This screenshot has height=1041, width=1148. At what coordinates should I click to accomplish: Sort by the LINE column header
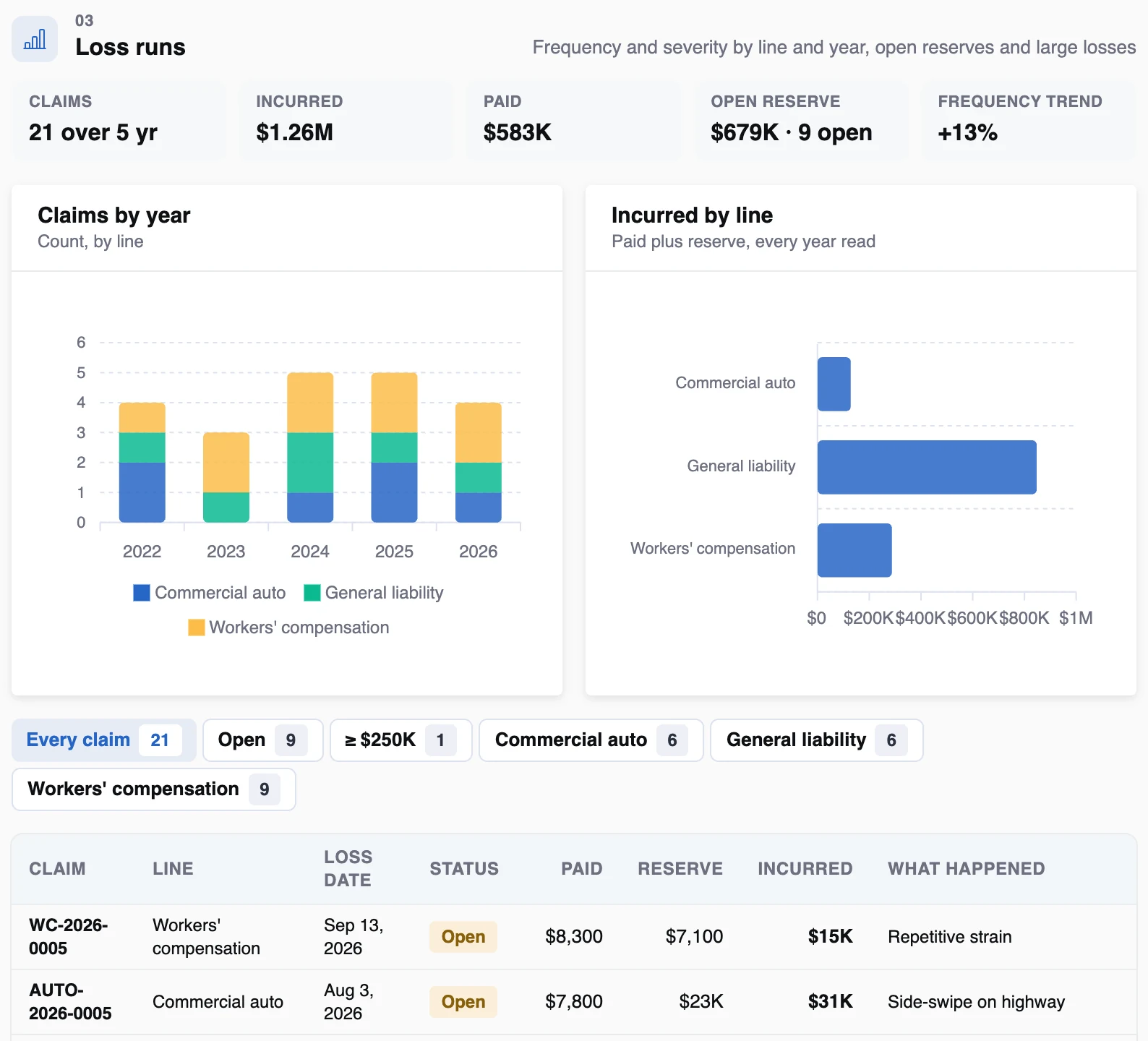(x=173, y=868)
